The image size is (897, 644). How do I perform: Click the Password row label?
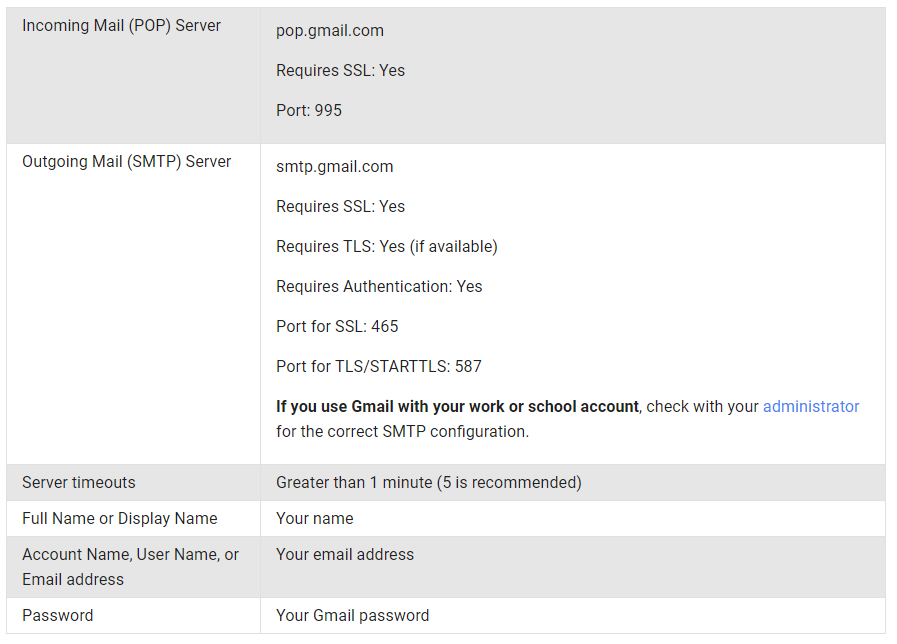tap(58, 616)
